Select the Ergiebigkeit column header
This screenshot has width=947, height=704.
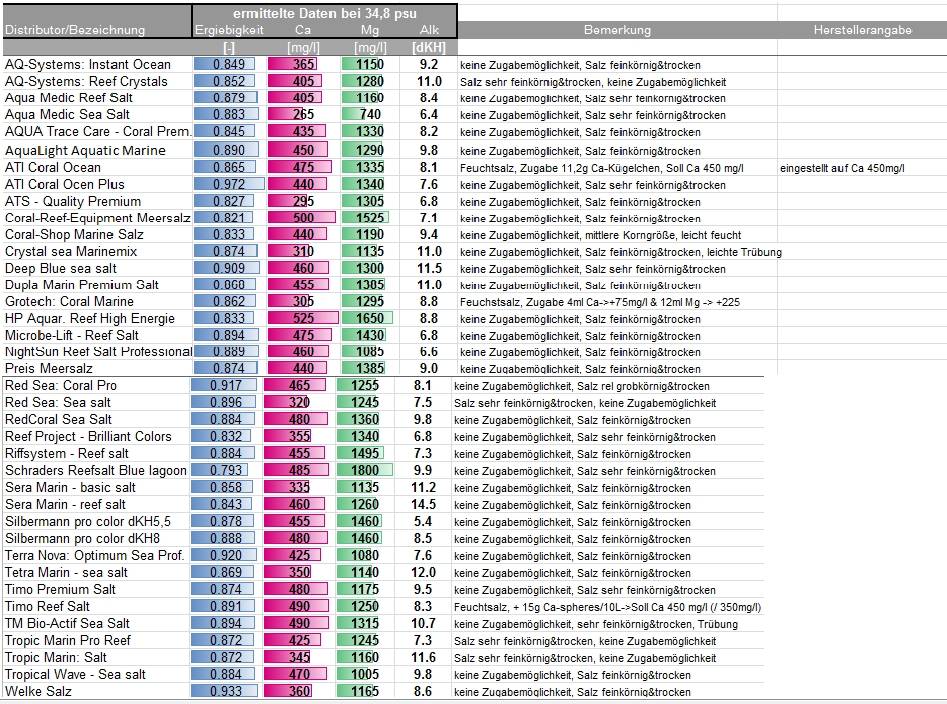(228, 30)
